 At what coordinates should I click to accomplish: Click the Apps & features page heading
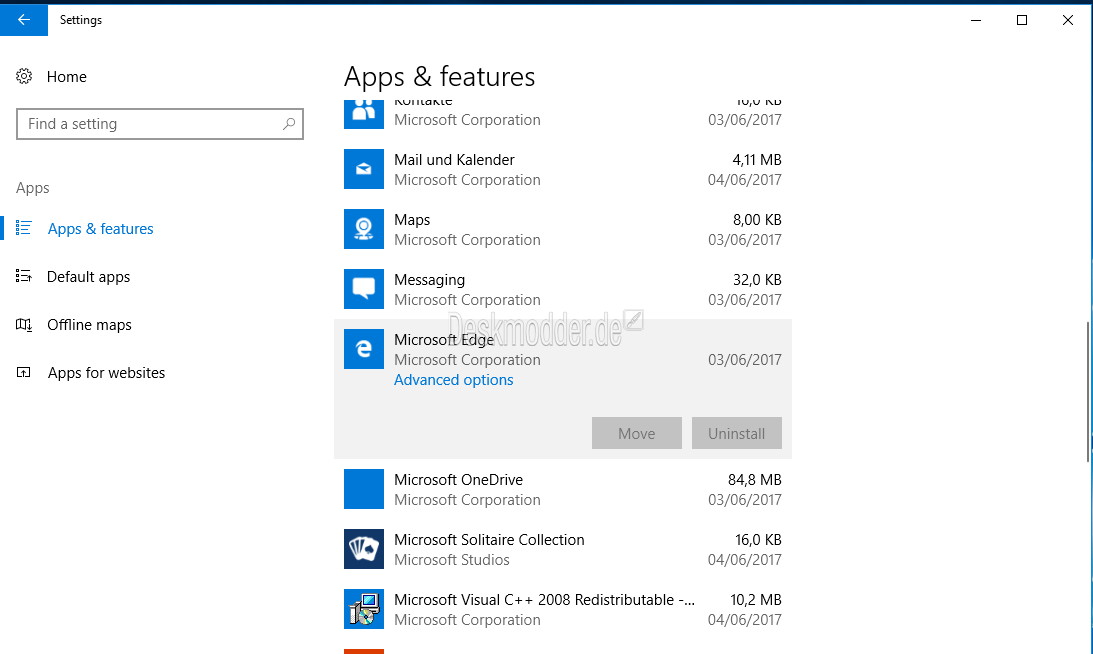pos(439,77)
